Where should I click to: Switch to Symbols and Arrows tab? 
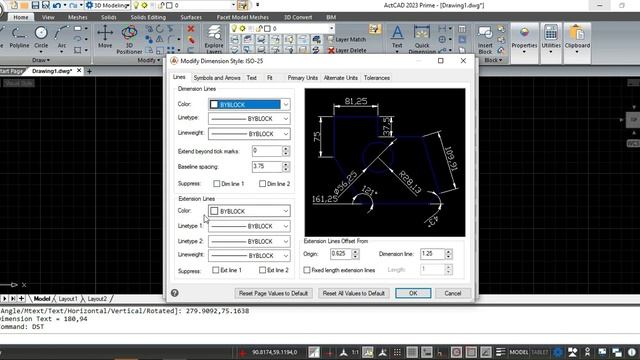click(x=217, y=78)
